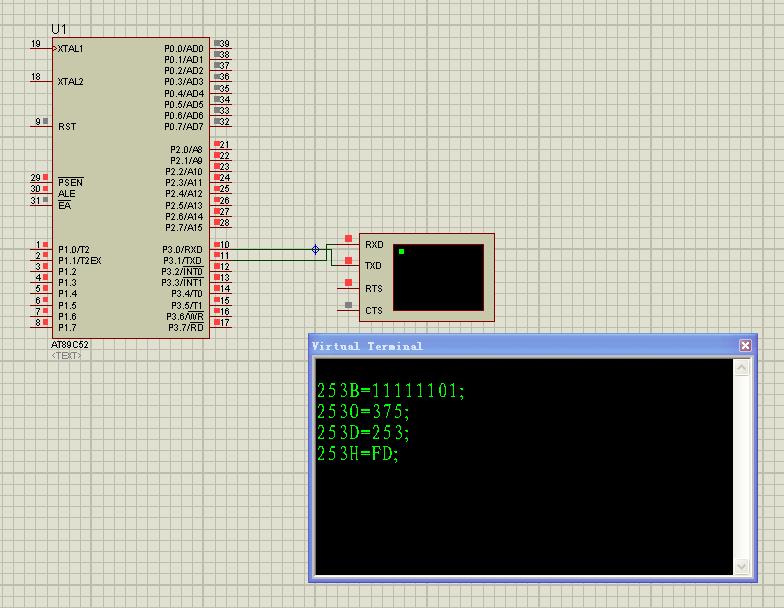Click the <TEXT> placeholder under AT89C52

click(66, 356)
